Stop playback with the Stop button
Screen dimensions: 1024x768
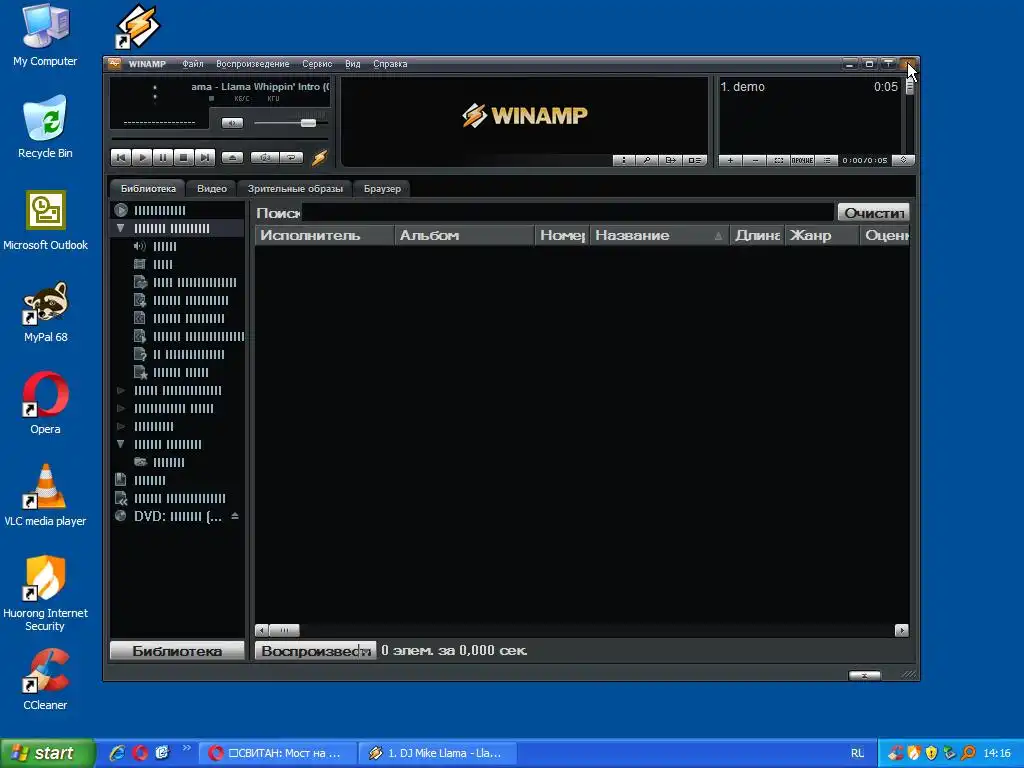(184, 157)
